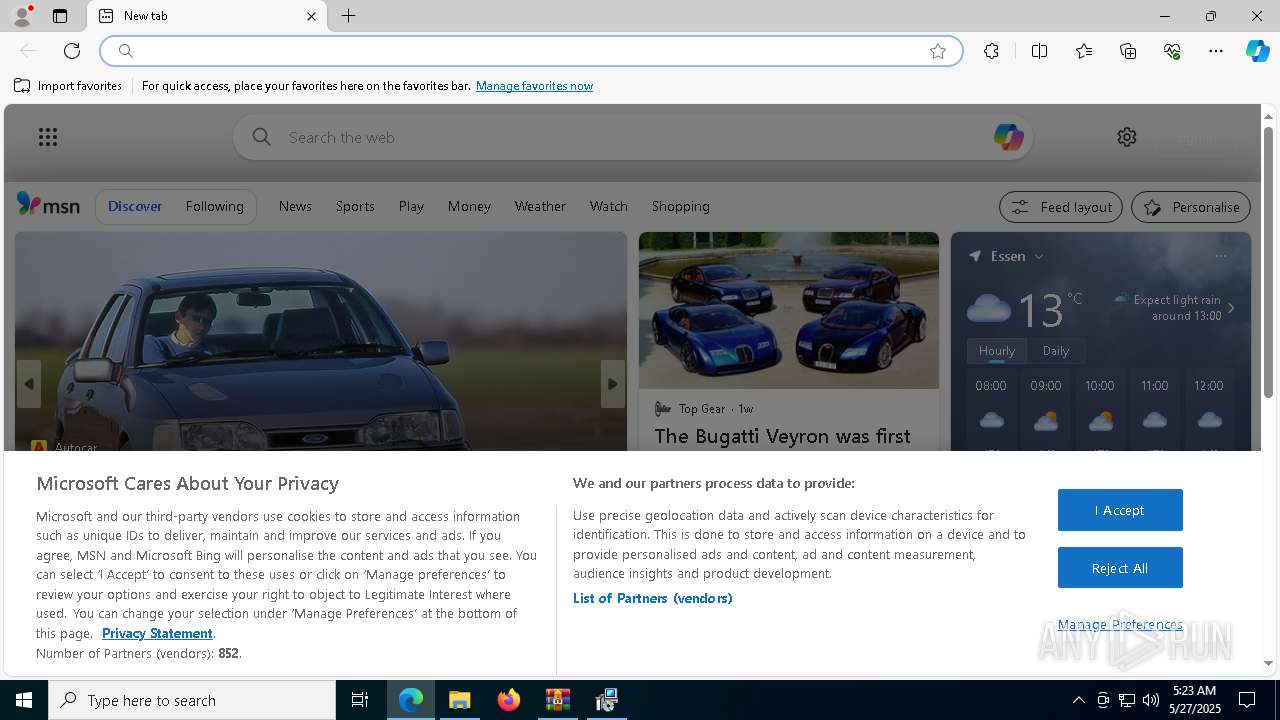1280x720 pixels.
Task: Open the Shopping menu item
Action: point(680,206)
